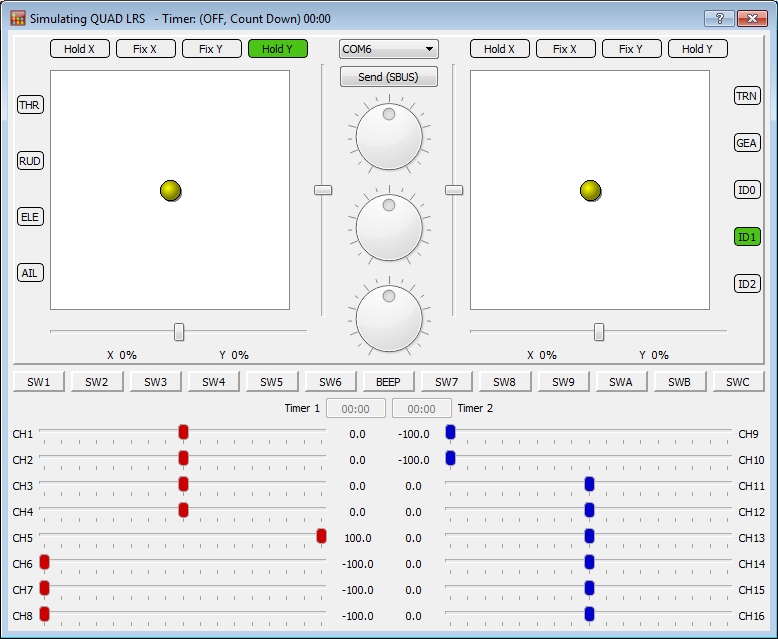The height and width of the screenshot is (639, 778).
Task: Click the left stick yellow ball
Action: [170, 191]
